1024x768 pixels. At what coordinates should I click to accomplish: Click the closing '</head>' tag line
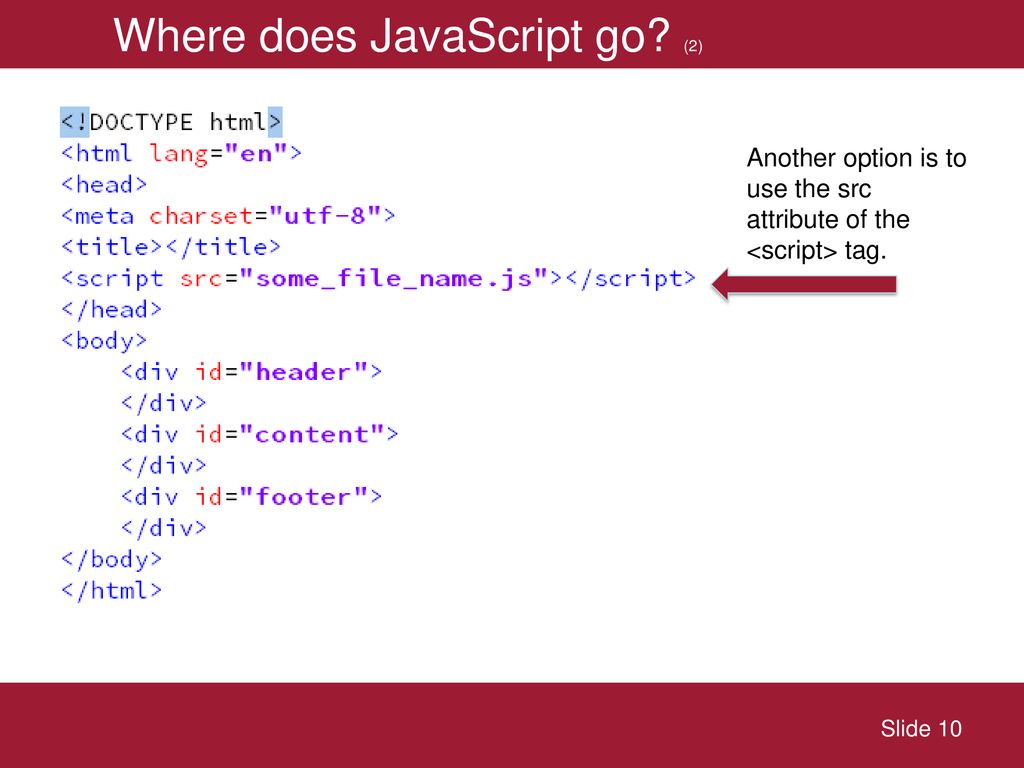tap(111, 309)
